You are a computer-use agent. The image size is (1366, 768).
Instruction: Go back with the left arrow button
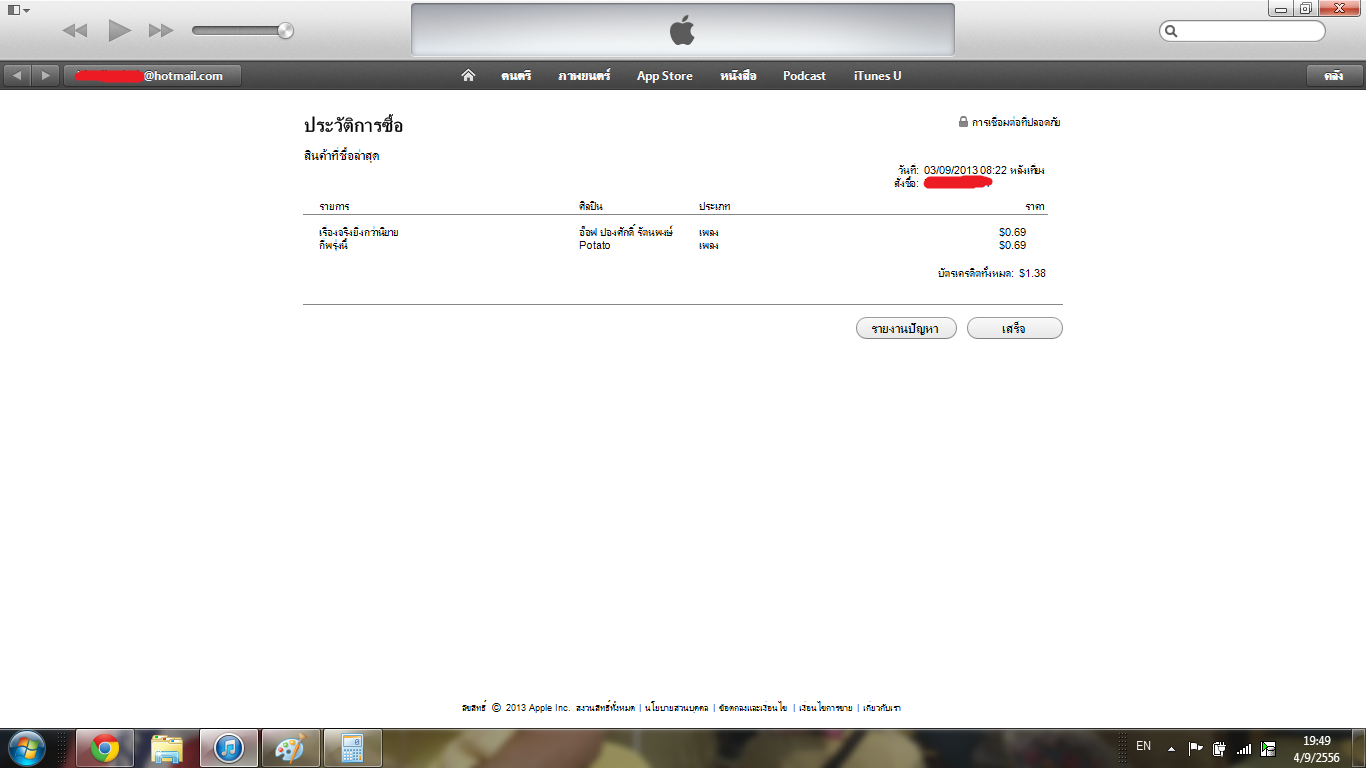(x=18, y=76)
